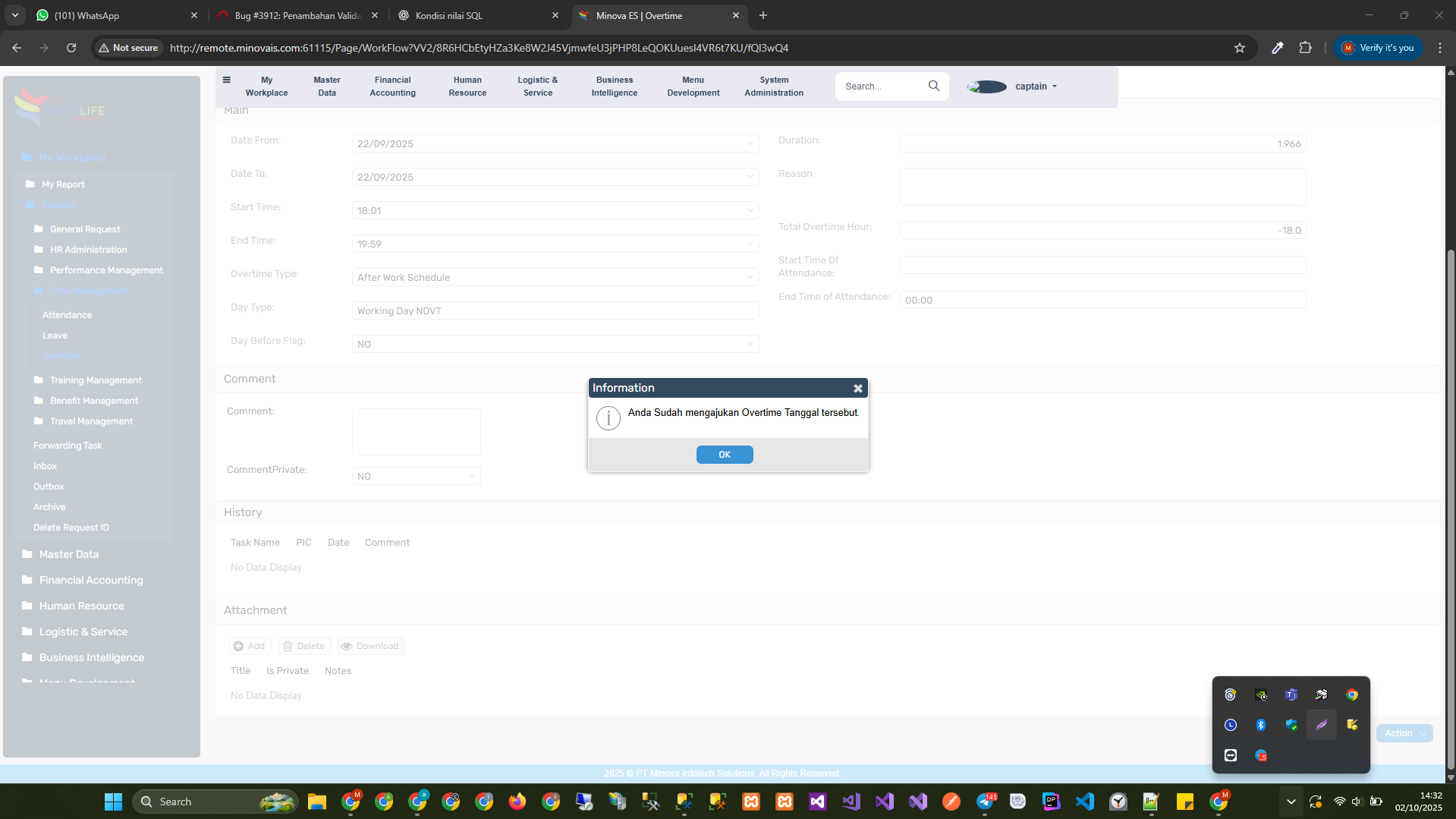Open the browser extensions puzzle icon
This screenshot has width=1456, height=819.
[1305, 48]
